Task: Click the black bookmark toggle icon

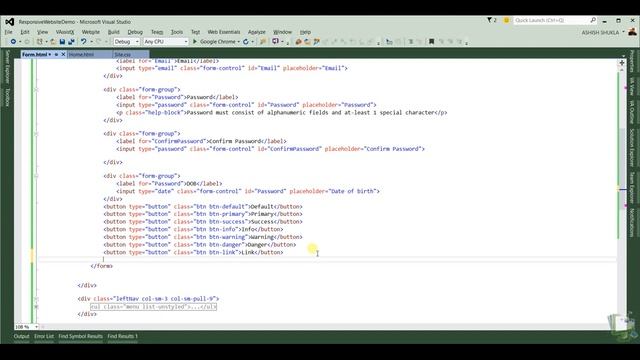Action: [x=431, y=42]
